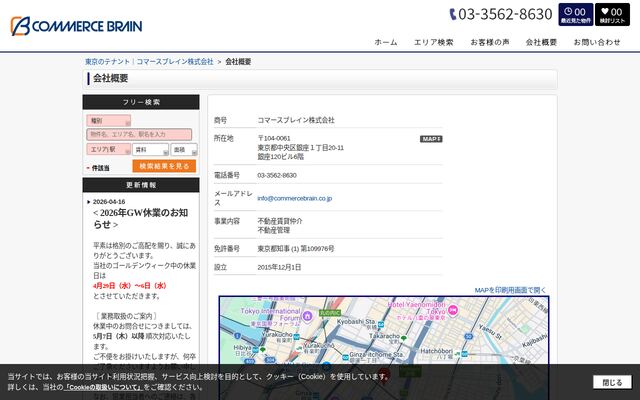The height and width of the screenshot is (400, 640).
Task: Click breadcrumb 東京のテナント｜コマースブレイン株式会社
Action: tap(149, 62)
